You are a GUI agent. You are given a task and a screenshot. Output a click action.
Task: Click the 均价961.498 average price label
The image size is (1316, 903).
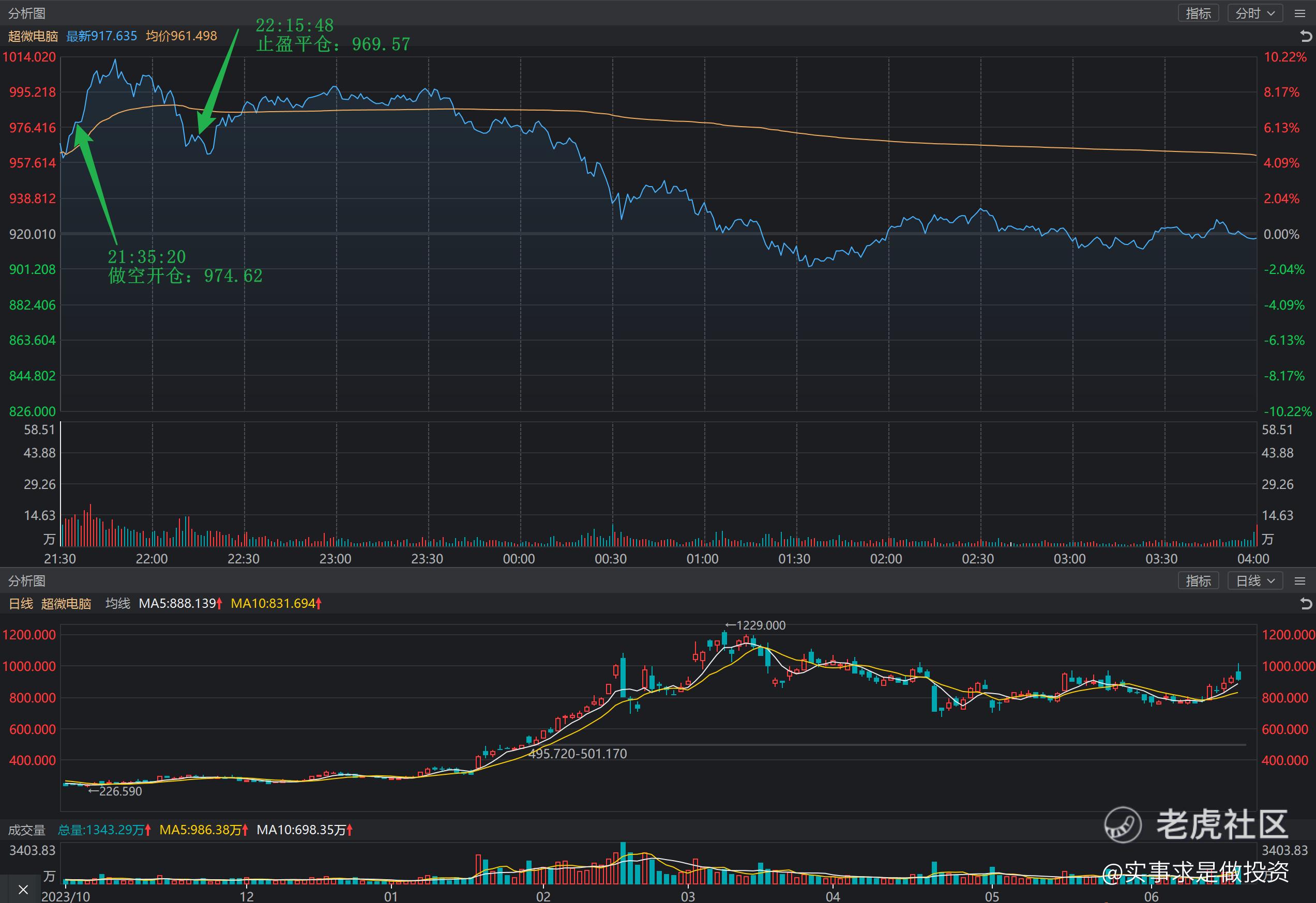coord(181,36)
